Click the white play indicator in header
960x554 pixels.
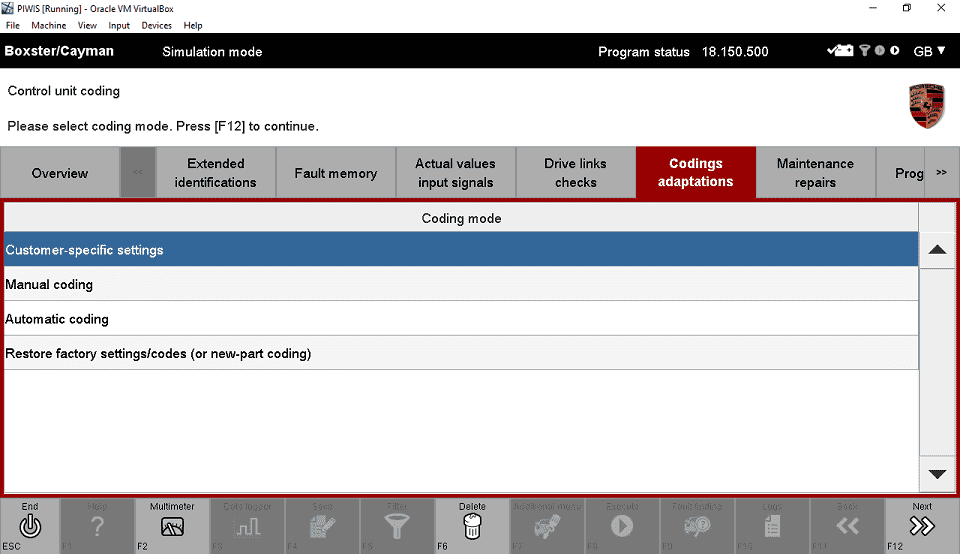coord(894,51)
